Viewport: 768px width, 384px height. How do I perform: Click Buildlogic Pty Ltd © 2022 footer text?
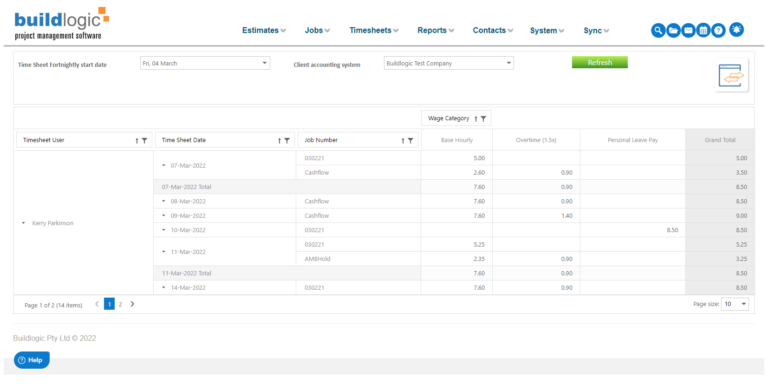coord(54,338)
